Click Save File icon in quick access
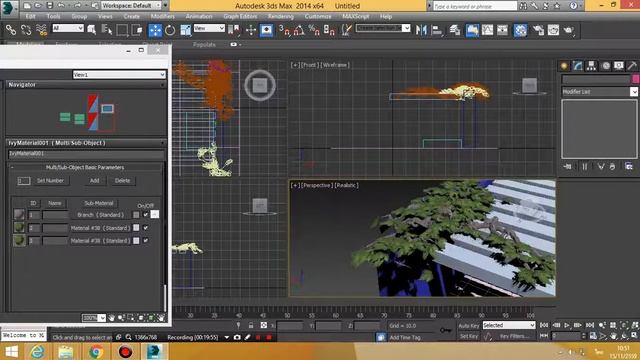 tap(49, 6)
